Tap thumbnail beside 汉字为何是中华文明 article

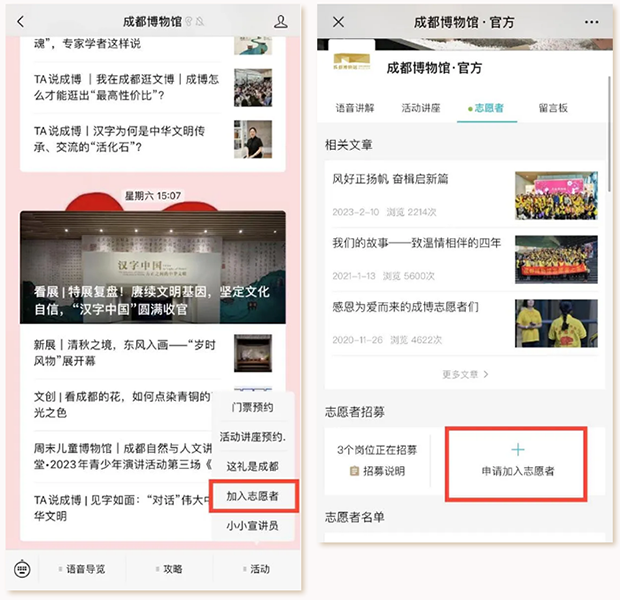click(253, 139)
